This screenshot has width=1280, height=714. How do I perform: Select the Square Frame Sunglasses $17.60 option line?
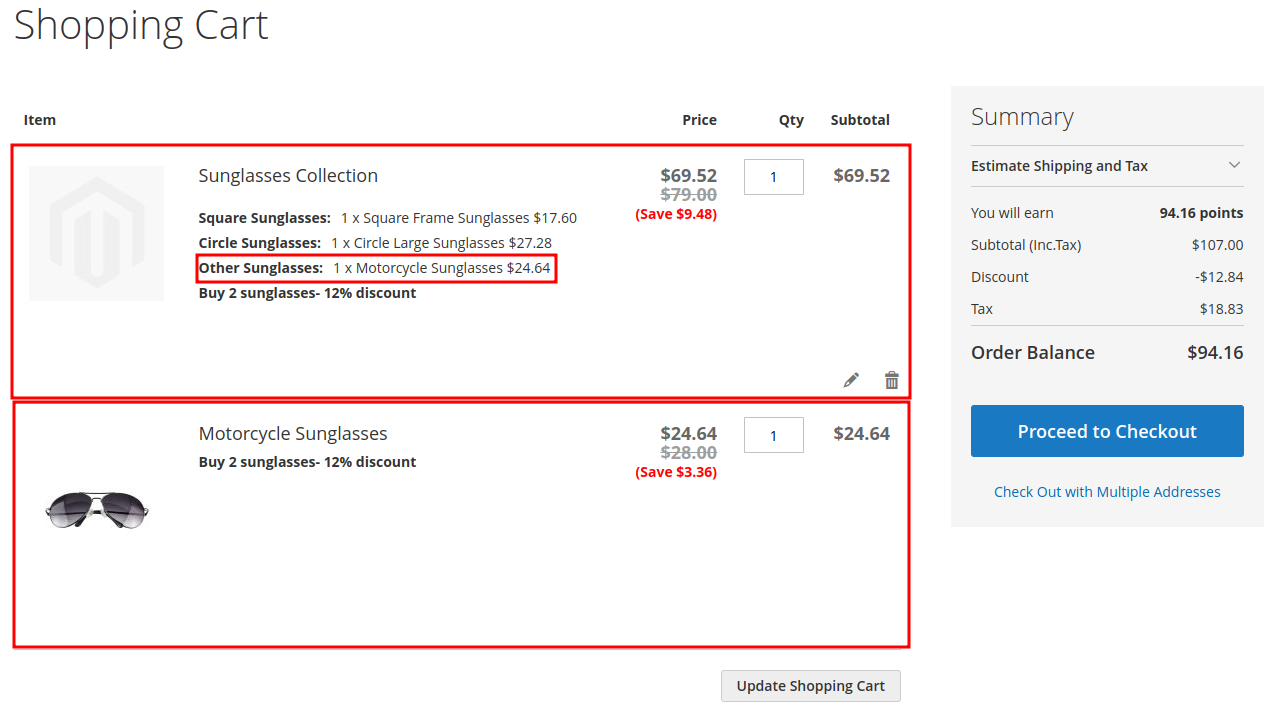point(459,218)
